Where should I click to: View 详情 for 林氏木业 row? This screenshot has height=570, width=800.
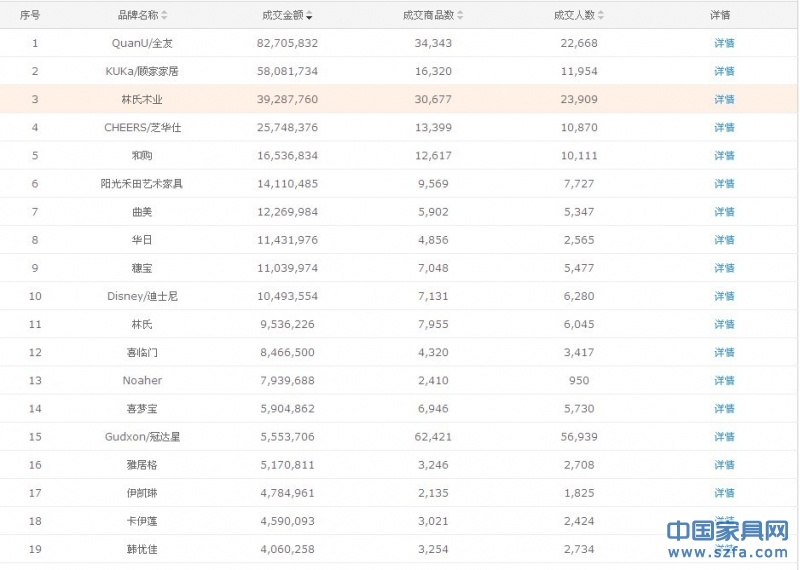[724, 99]
